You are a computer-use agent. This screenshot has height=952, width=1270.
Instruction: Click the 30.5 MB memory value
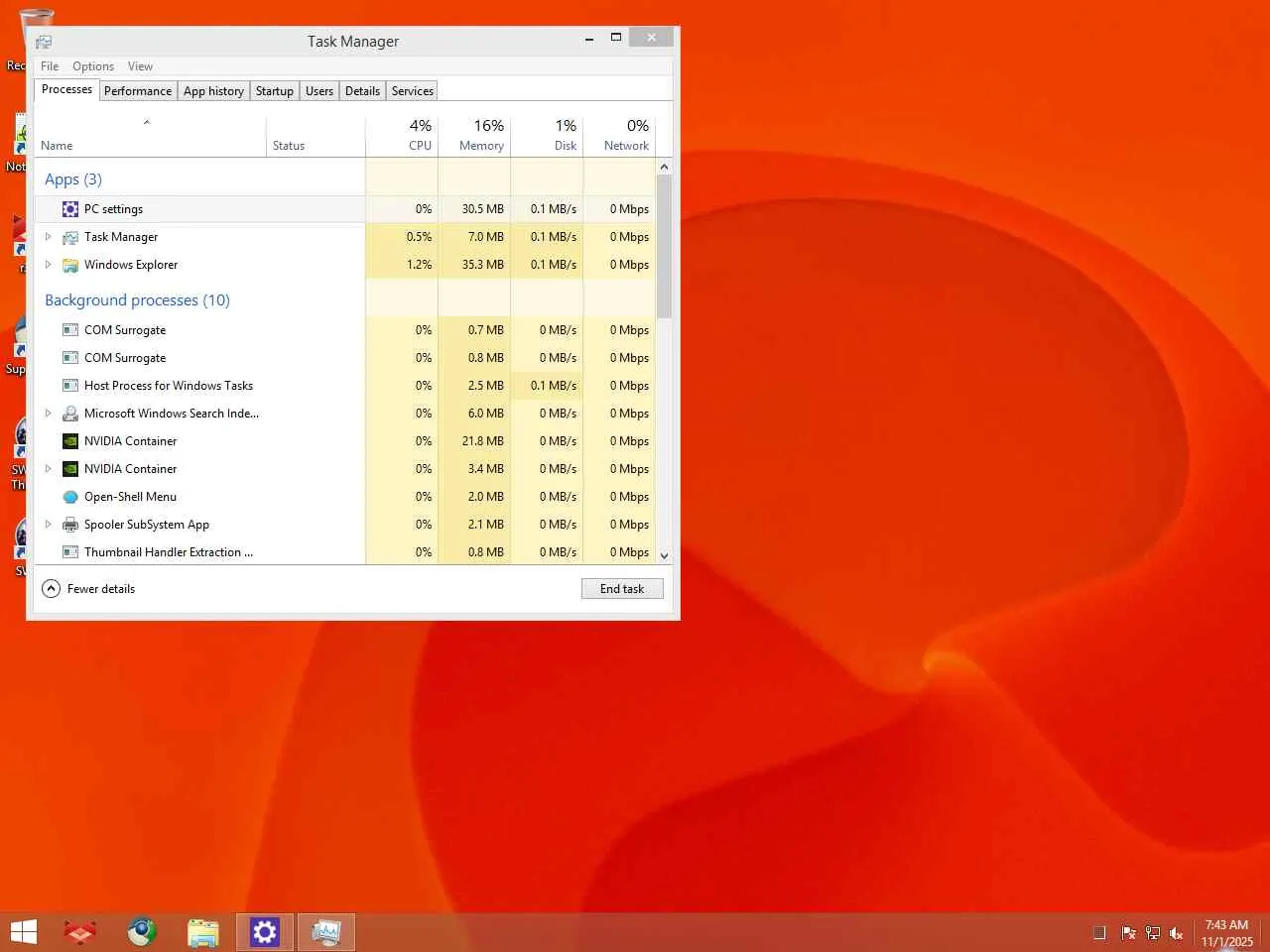pyautogui.click(x=483, y=209)
